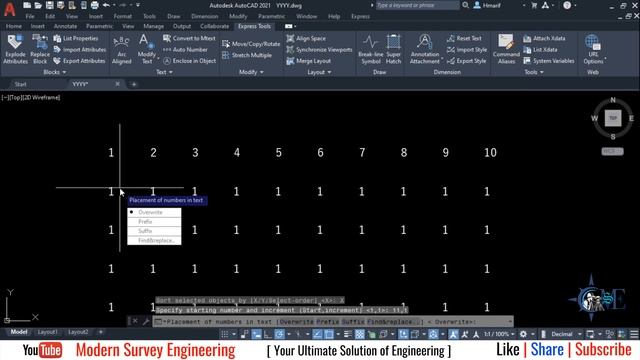Viewport: 640px width, 360px height.
Task: Open Super Hatch tool
Action: click(x=393, y=49)
